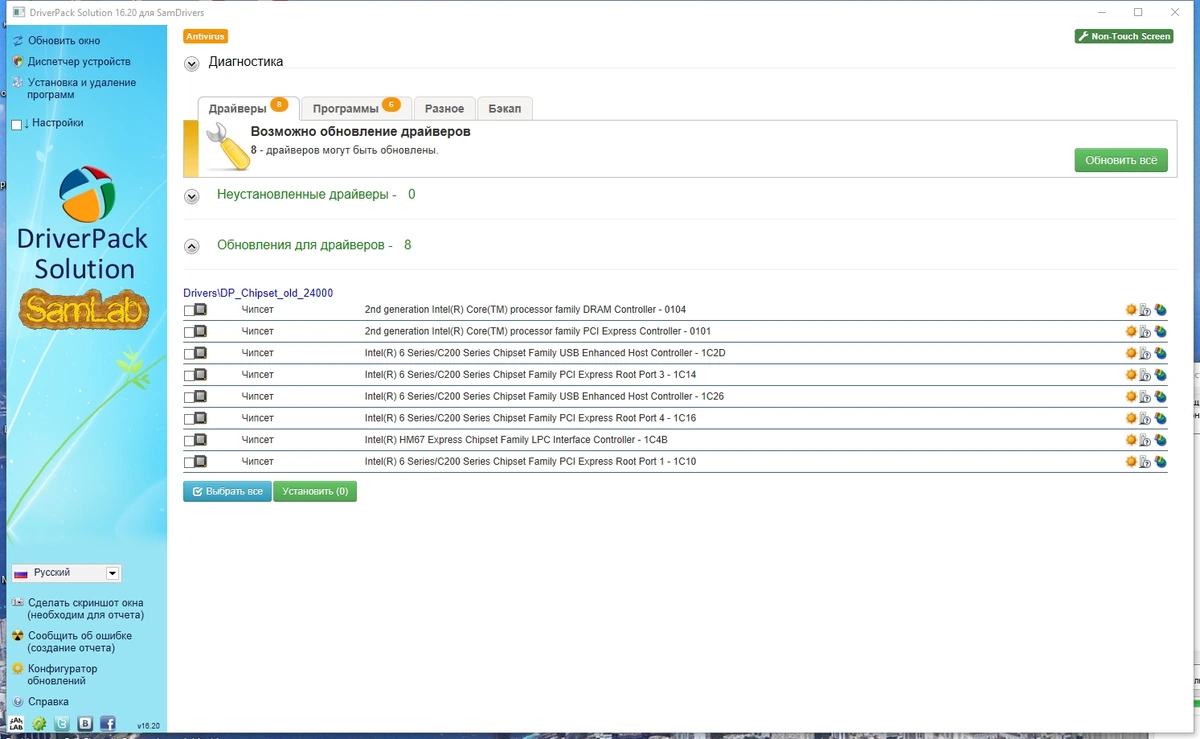Click globe icon in USB Enhanced Host Controller 1C2D row
1200x739 pixels.
click(1160, 353)
